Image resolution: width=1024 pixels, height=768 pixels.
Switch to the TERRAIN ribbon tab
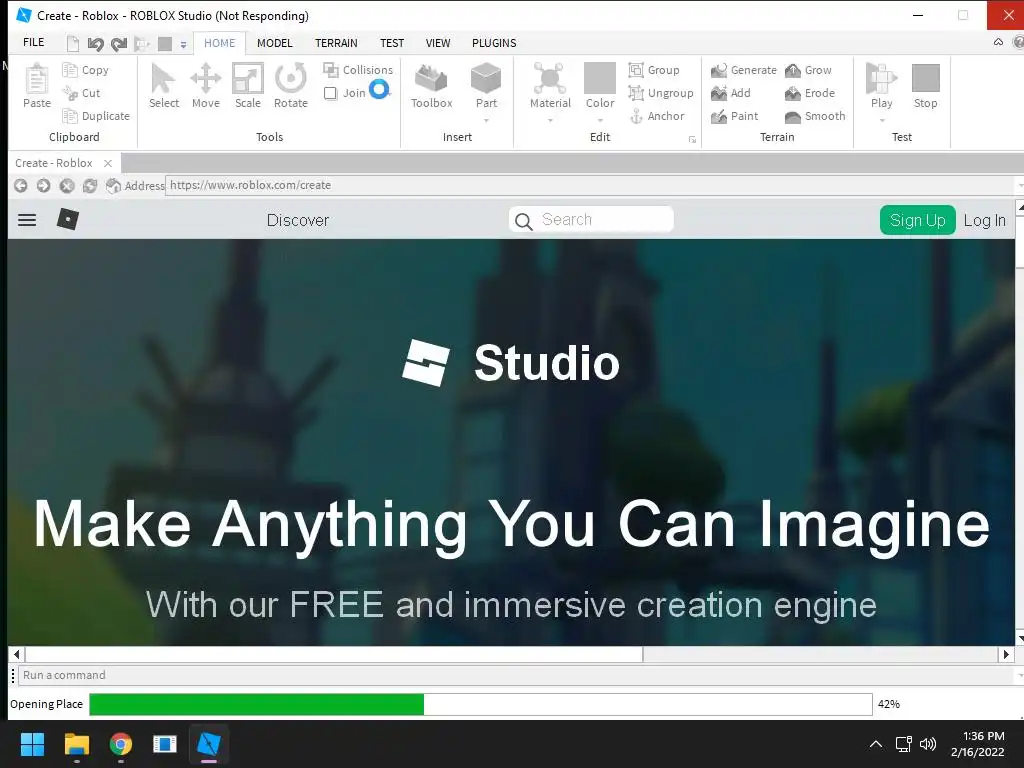pos(336,43)
